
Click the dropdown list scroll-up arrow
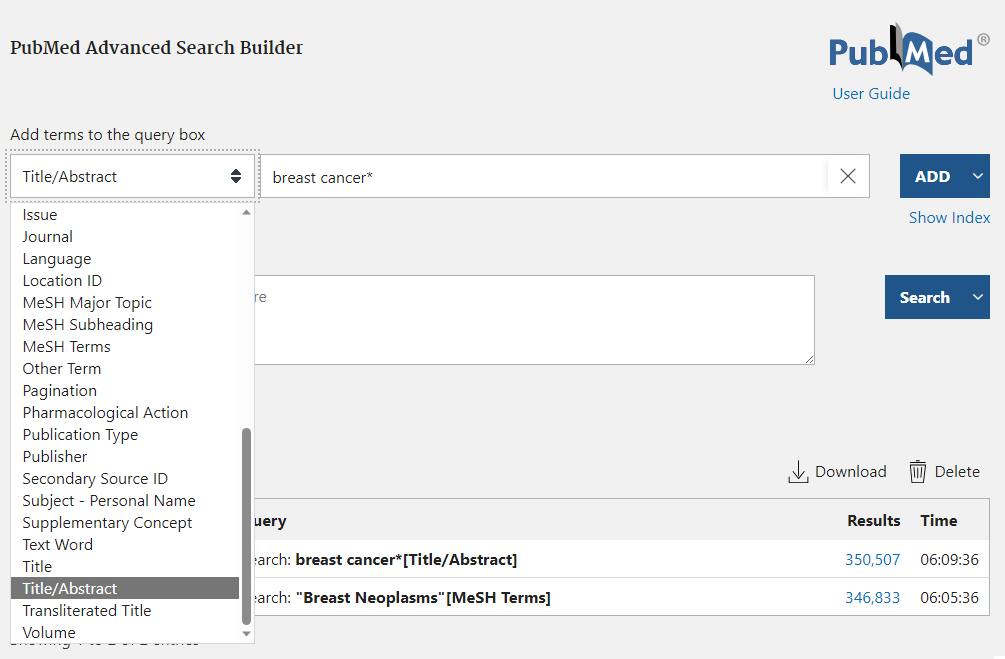click(246, 212)
